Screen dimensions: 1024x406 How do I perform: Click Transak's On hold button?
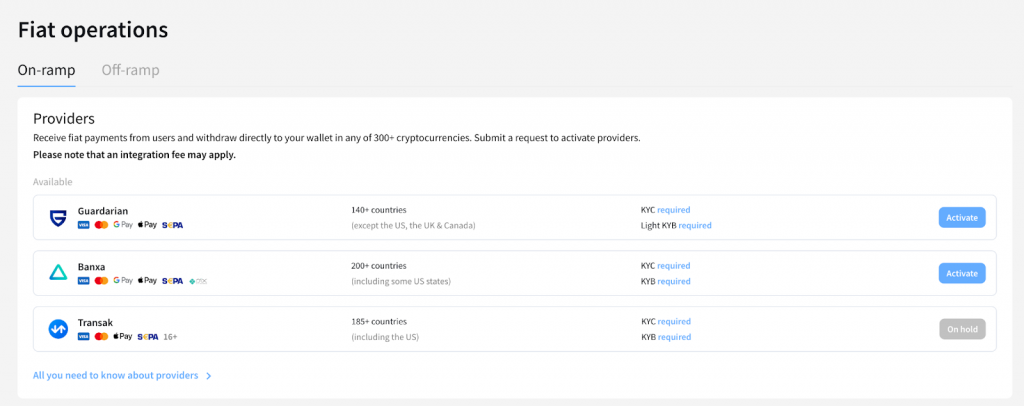961,329
